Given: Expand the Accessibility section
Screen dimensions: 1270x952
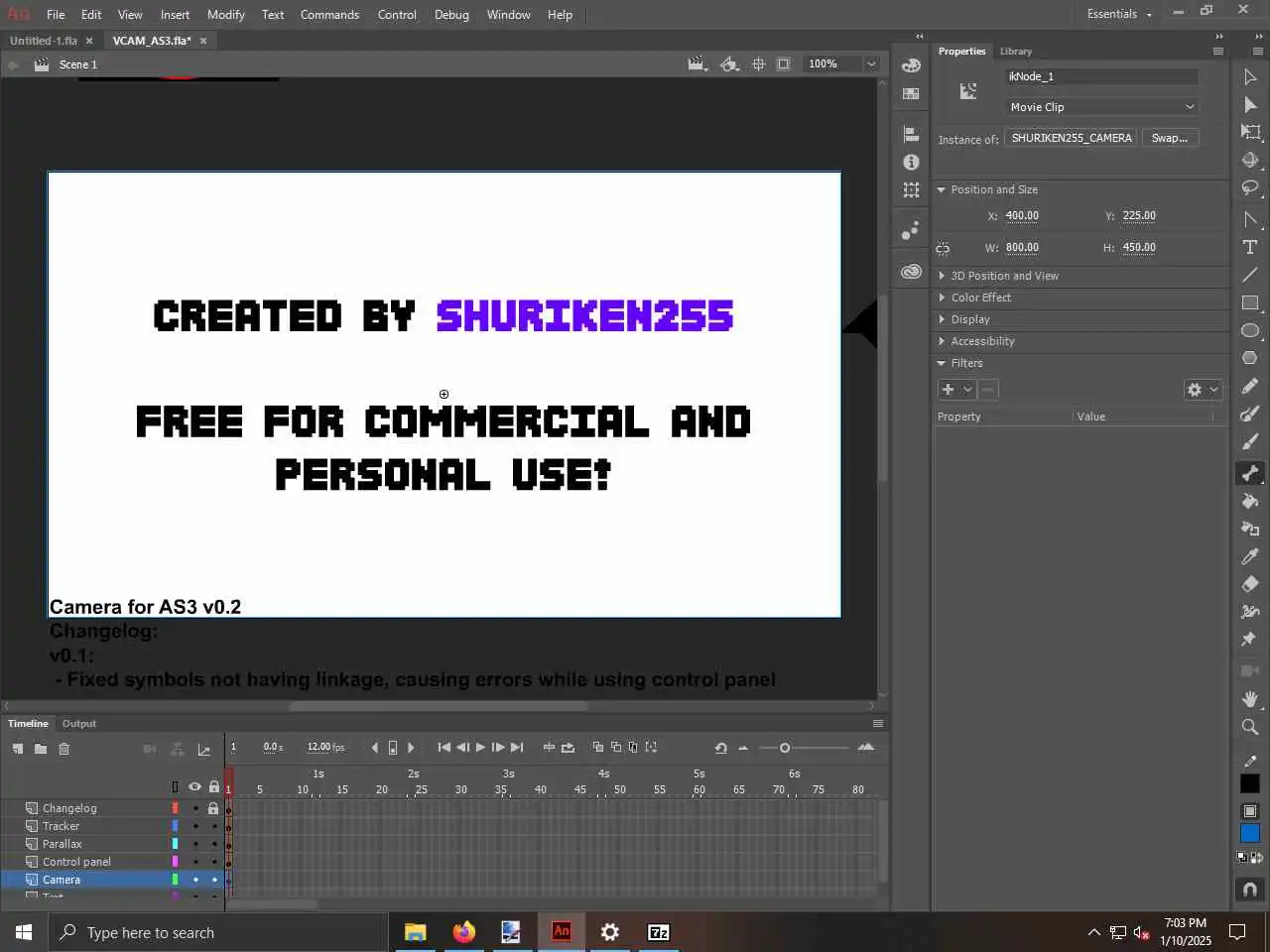Looking at the screenshot, I should click(941, 341).
